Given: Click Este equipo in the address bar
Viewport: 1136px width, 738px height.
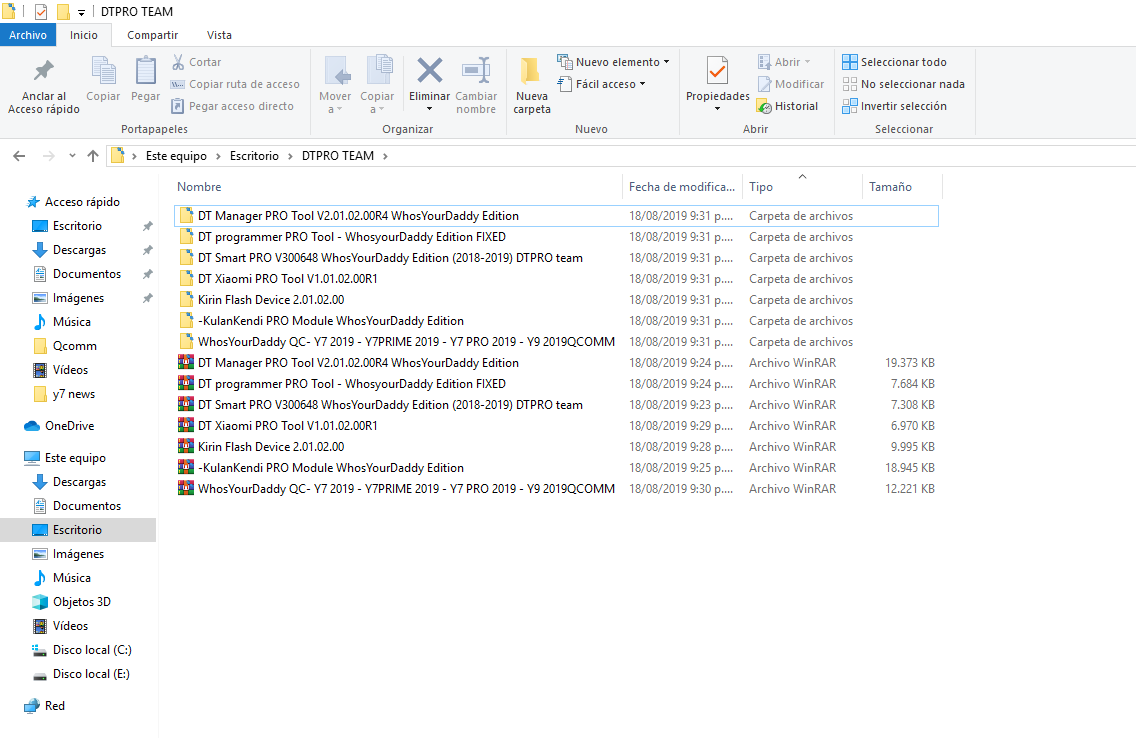Looking at the screenshot, I should [x=176, y=156].
